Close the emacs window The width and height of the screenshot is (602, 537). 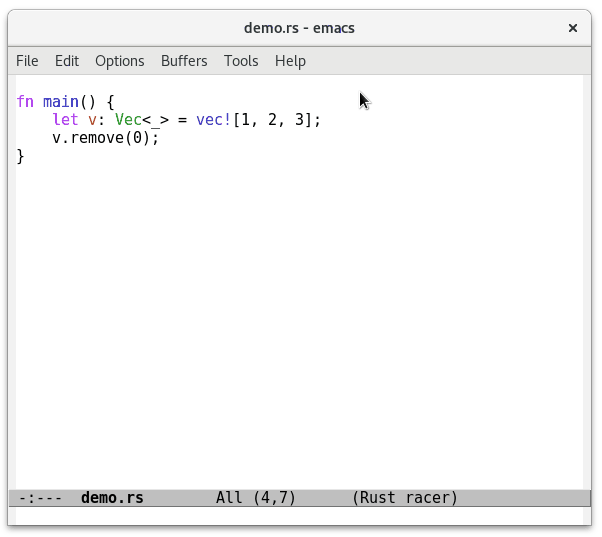pos(572,28)
